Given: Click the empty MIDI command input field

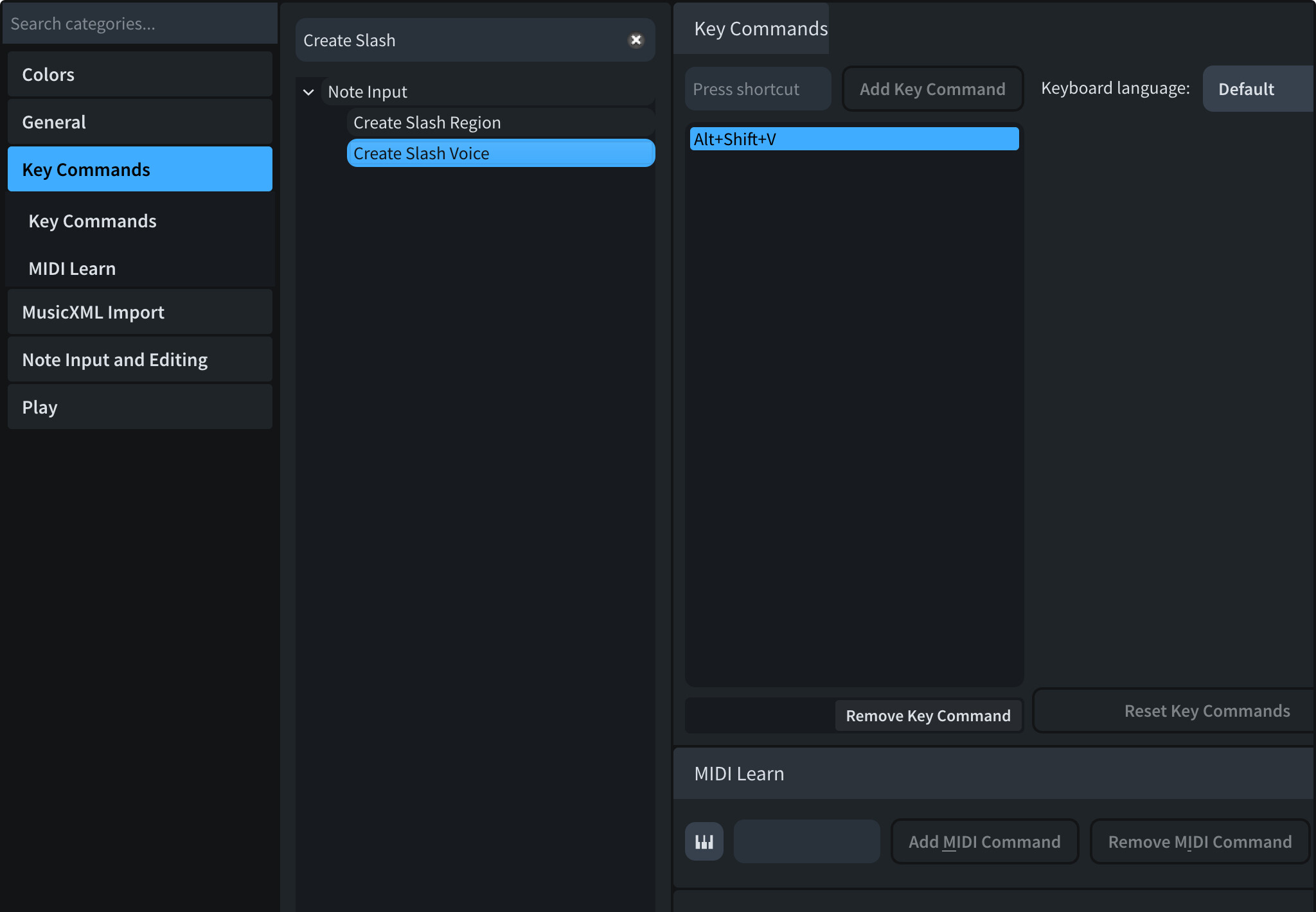Looking at the screenshot, I should 806,841.
